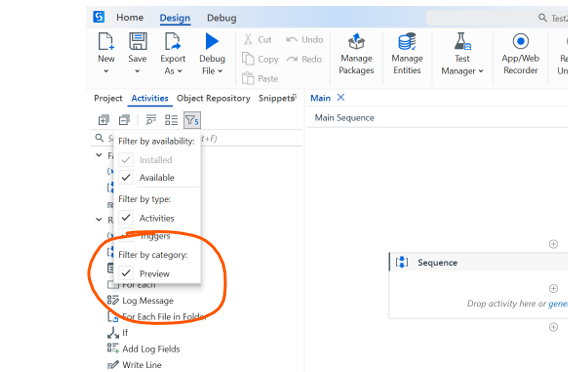568x372 pixels.
Task: Select the Activities panel tab
Action: click(150, 98)
